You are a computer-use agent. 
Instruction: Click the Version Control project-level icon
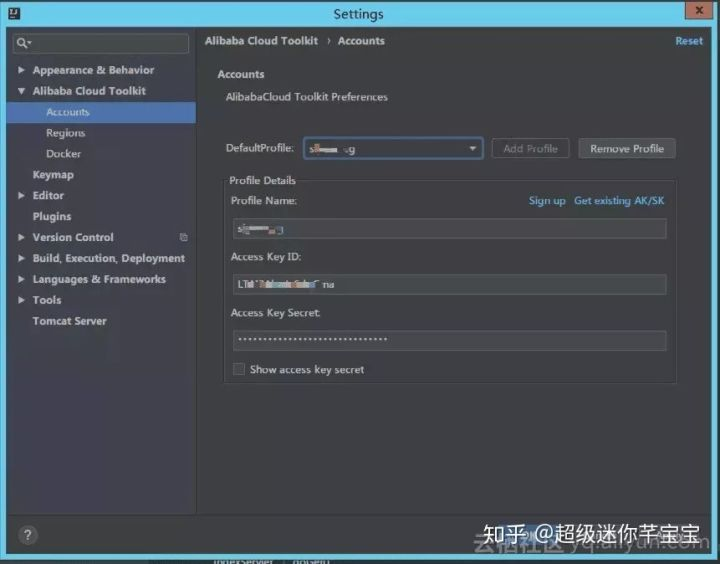point(183,237)
